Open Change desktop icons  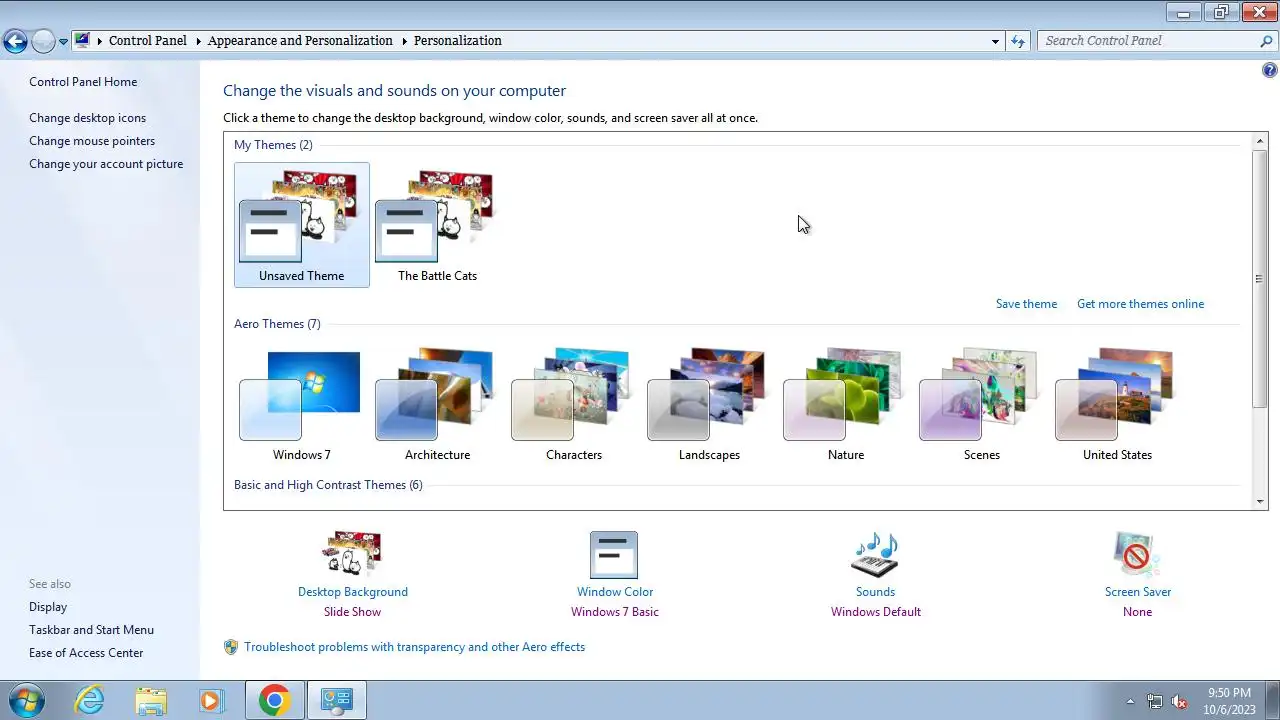[x=87, y=118]
